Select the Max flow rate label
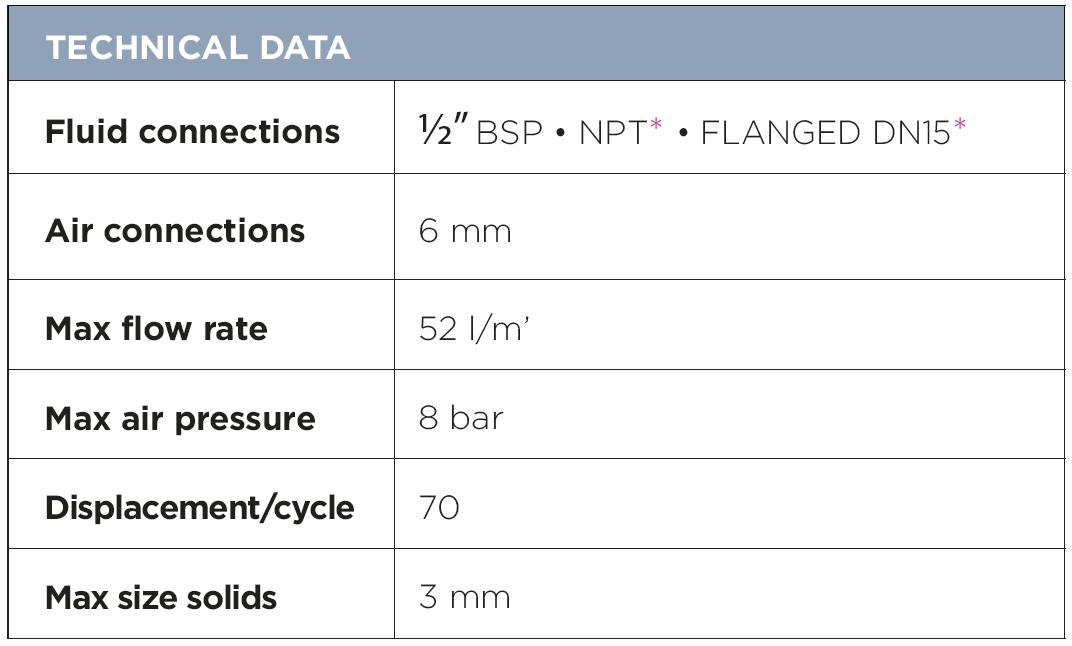The width and height of the screenshot is (1072, 646). [156, 328]
